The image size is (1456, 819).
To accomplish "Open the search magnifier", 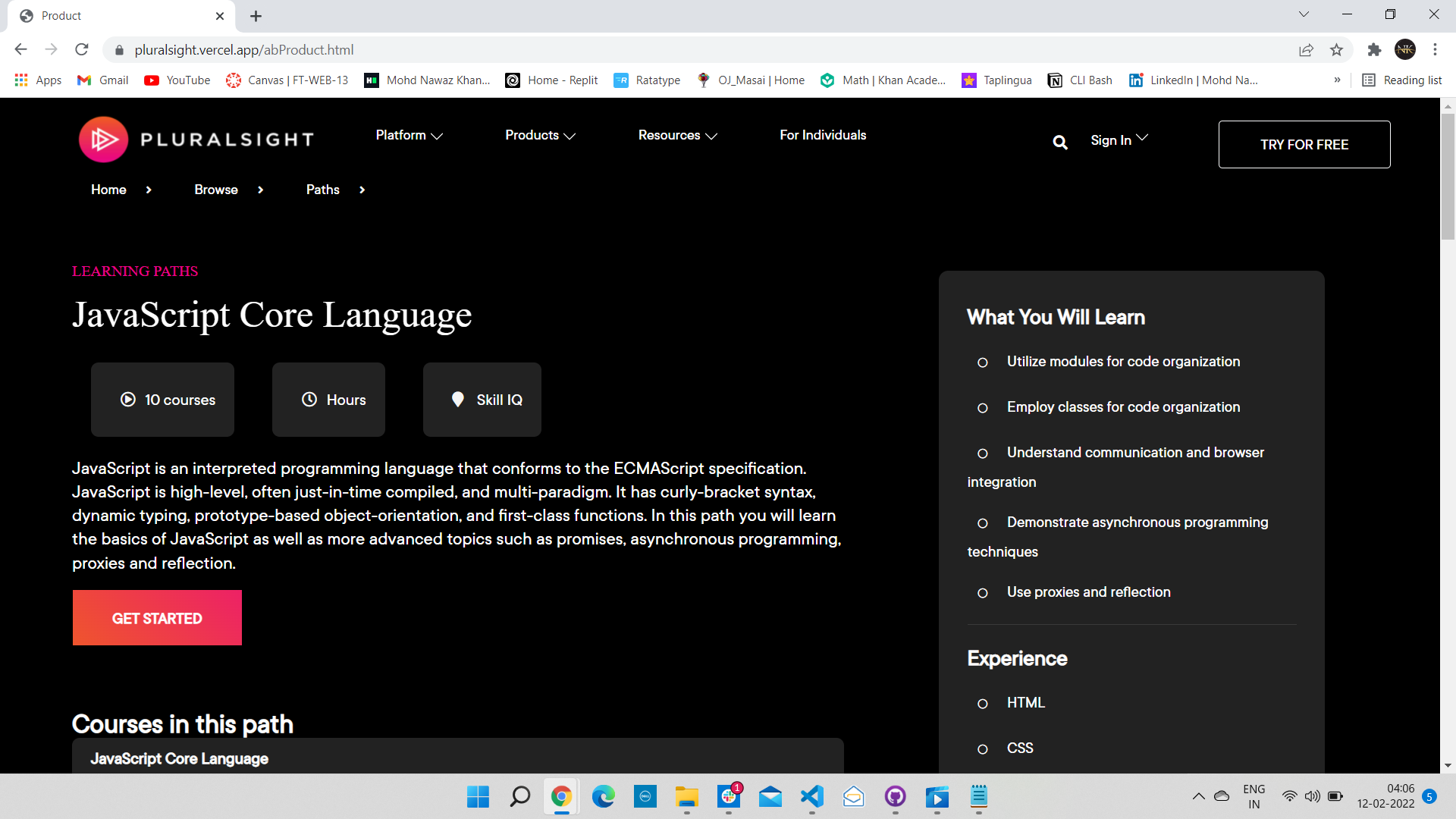I will (1059, 142).
